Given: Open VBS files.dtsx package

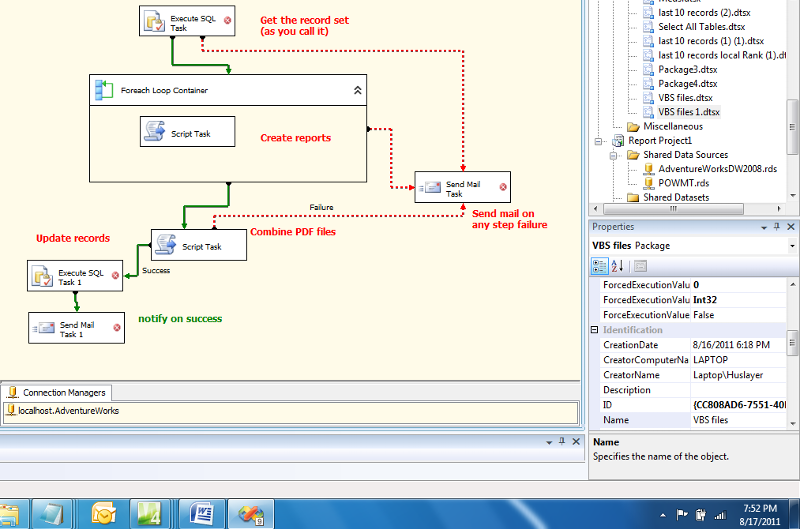Looking at the screenshot, I should [x=685, y=97].
